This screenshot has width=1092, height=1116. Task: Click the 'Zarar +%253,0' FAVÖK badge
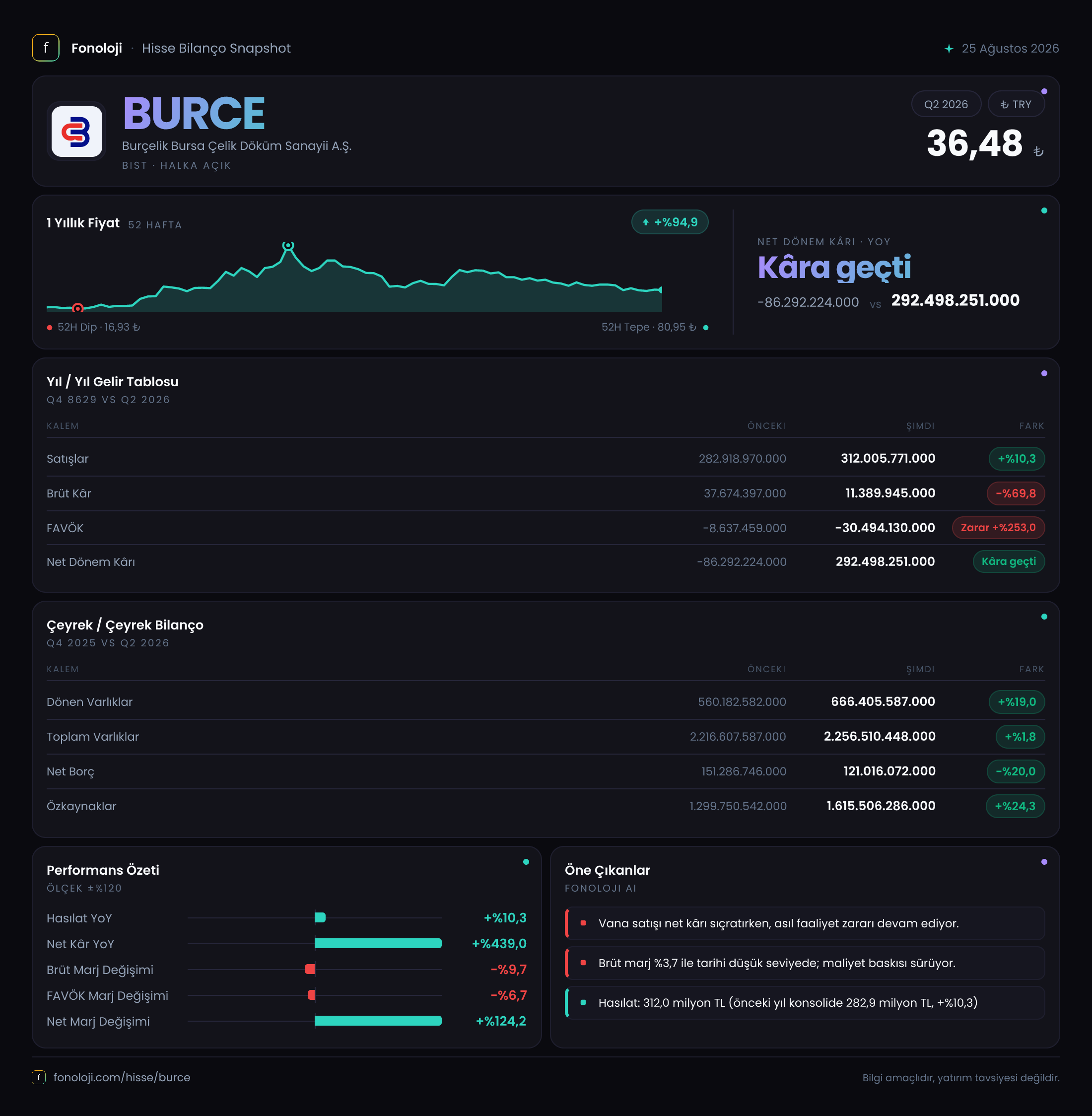coord(998,528)
